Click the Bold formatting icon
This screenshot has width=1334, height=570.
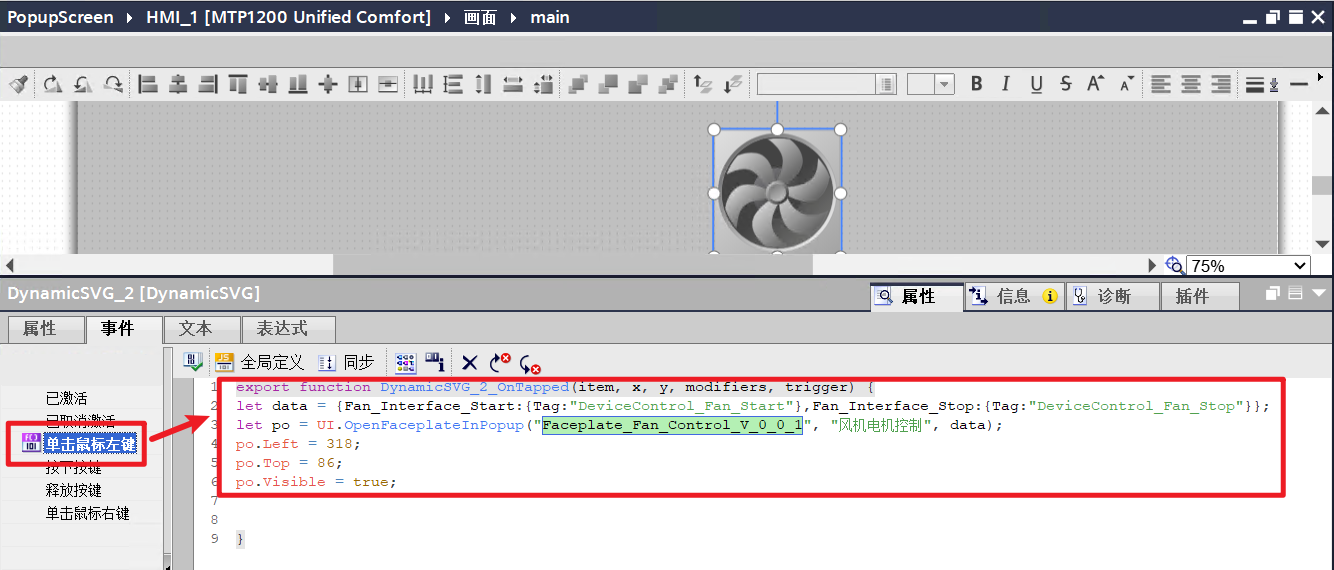click(x=976, y=85)
